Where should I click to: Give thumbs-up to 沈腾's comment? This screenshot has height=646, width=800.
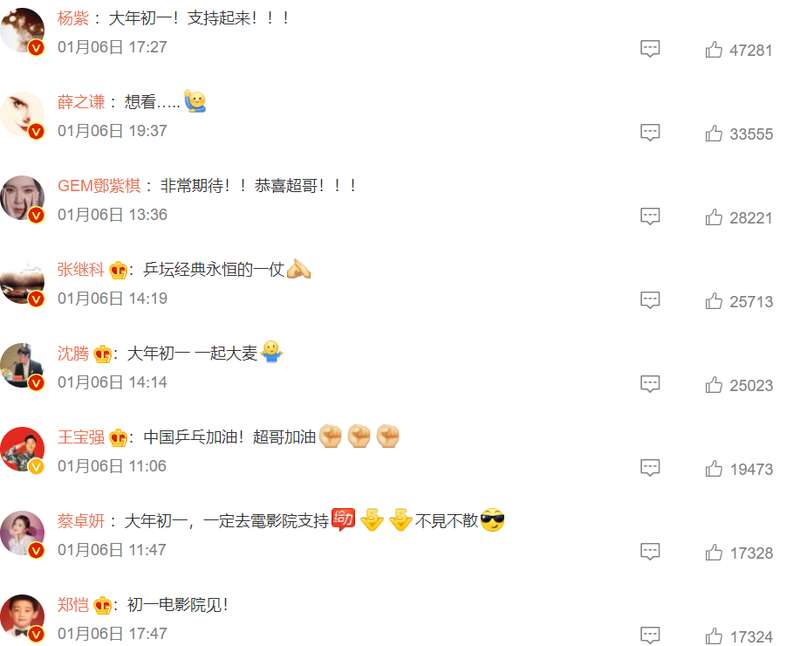[713, 385]
